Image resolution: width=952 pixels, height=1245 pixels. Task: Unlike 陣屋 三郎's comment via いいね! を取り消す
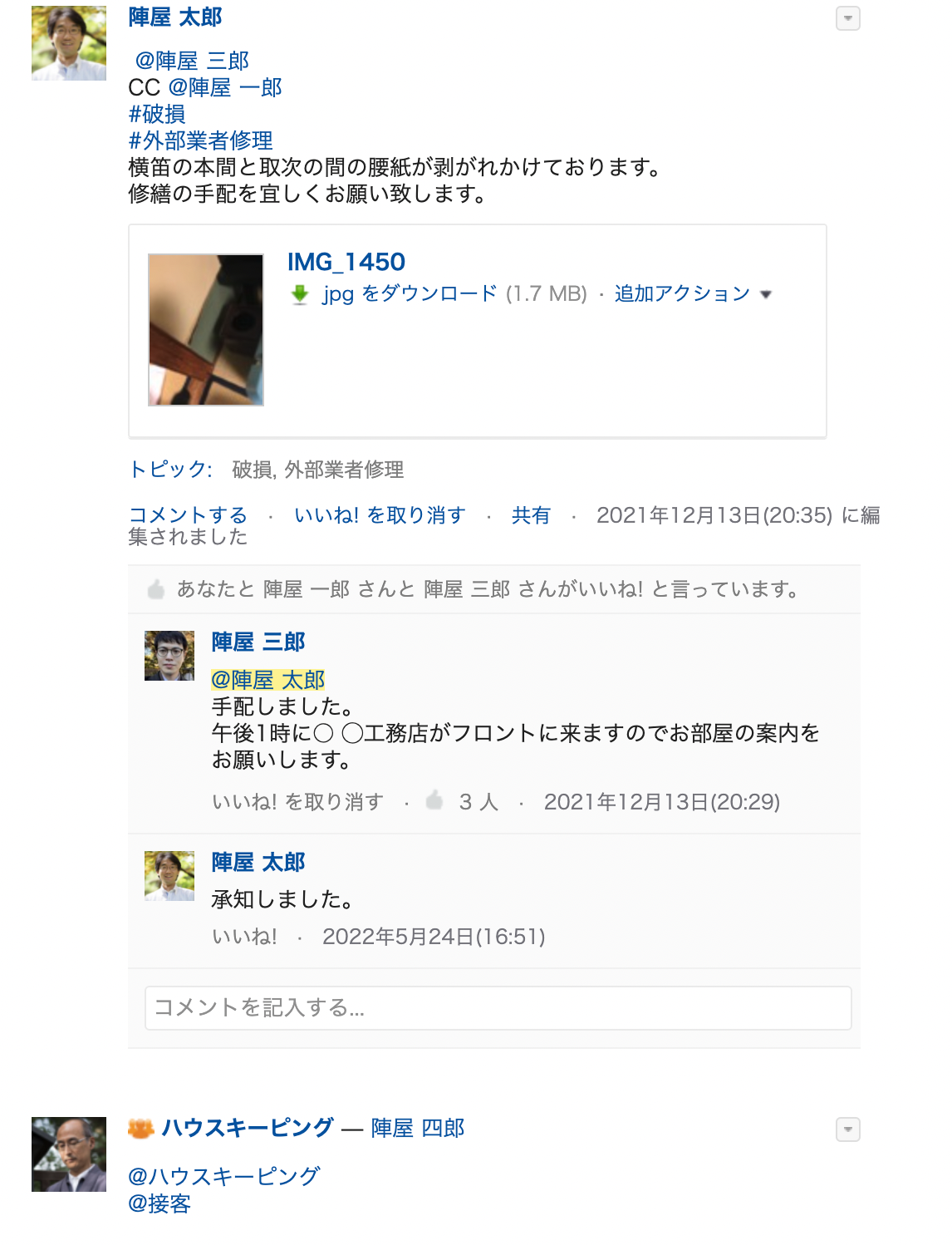coord(297,802)
